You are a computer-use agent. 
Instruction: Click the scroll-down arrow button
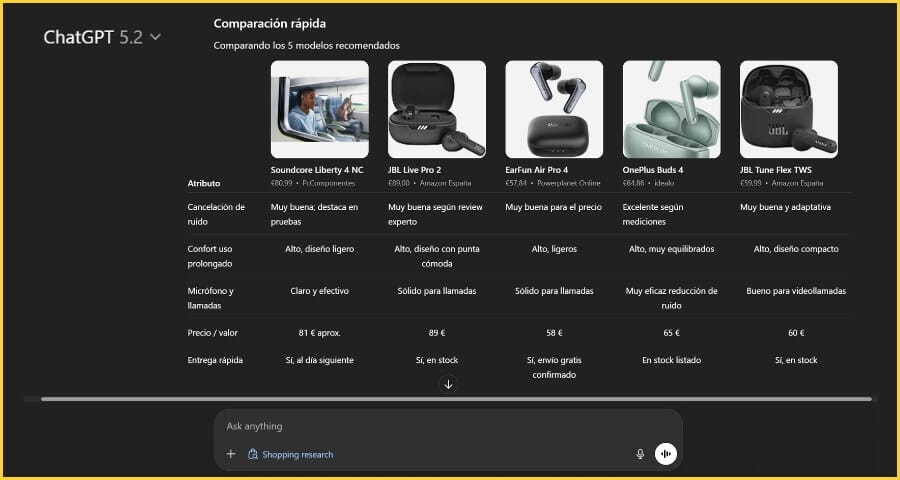pos(449,384)
